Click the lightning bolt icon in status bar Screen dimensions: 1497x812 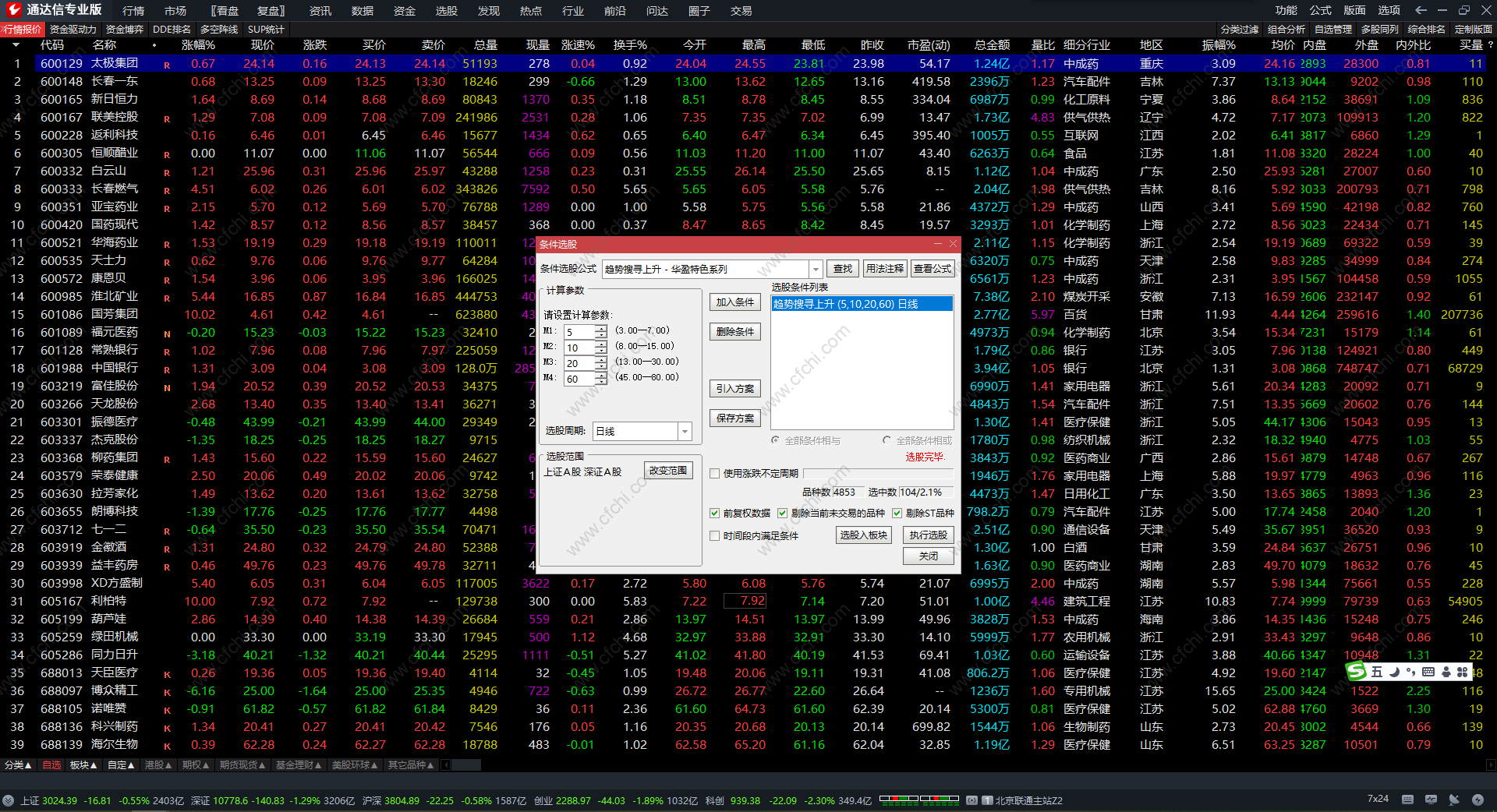click(x=1478, y=800)
